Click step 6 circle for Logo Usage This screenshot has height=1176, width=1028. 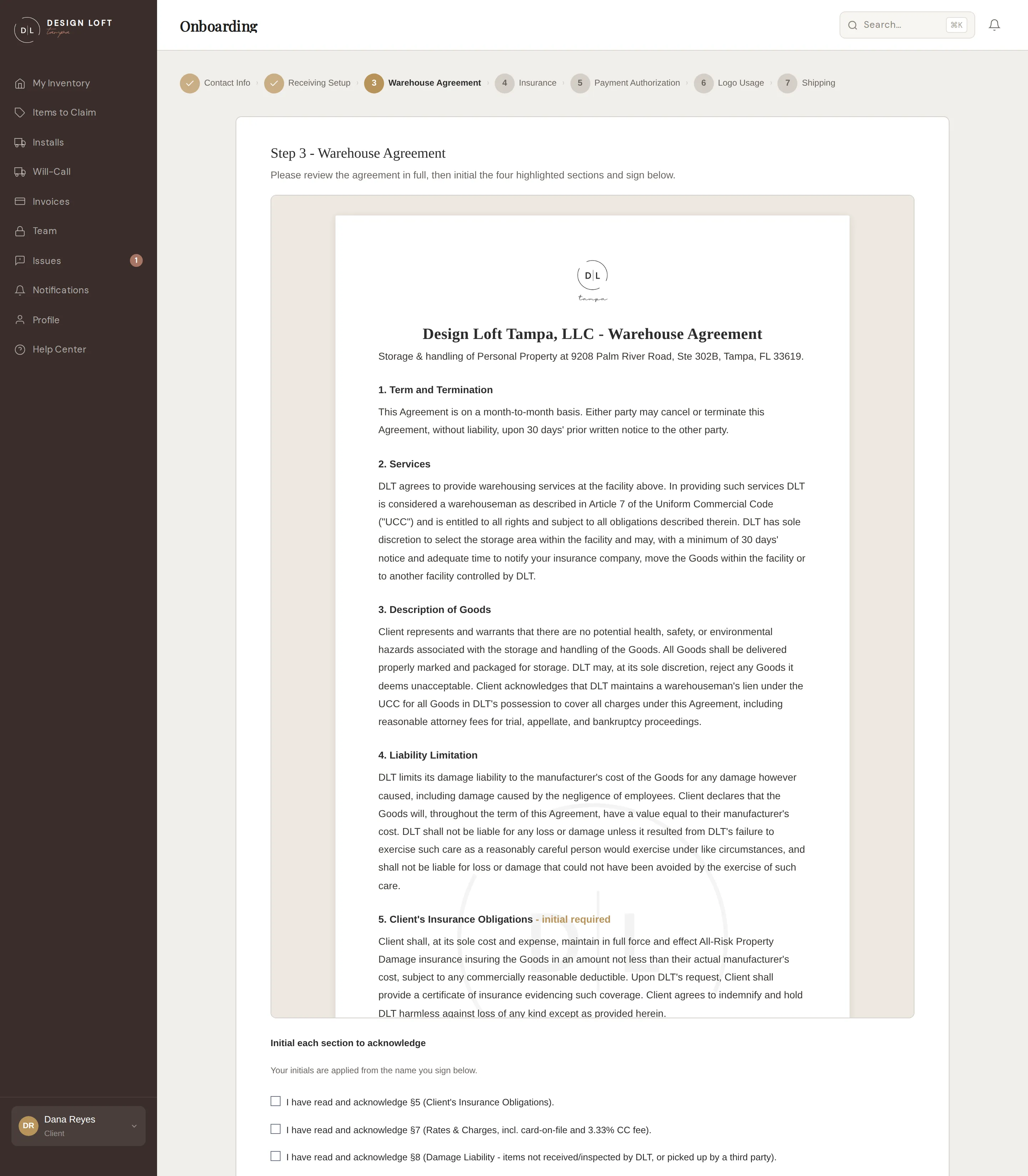[x=703, y=83]
